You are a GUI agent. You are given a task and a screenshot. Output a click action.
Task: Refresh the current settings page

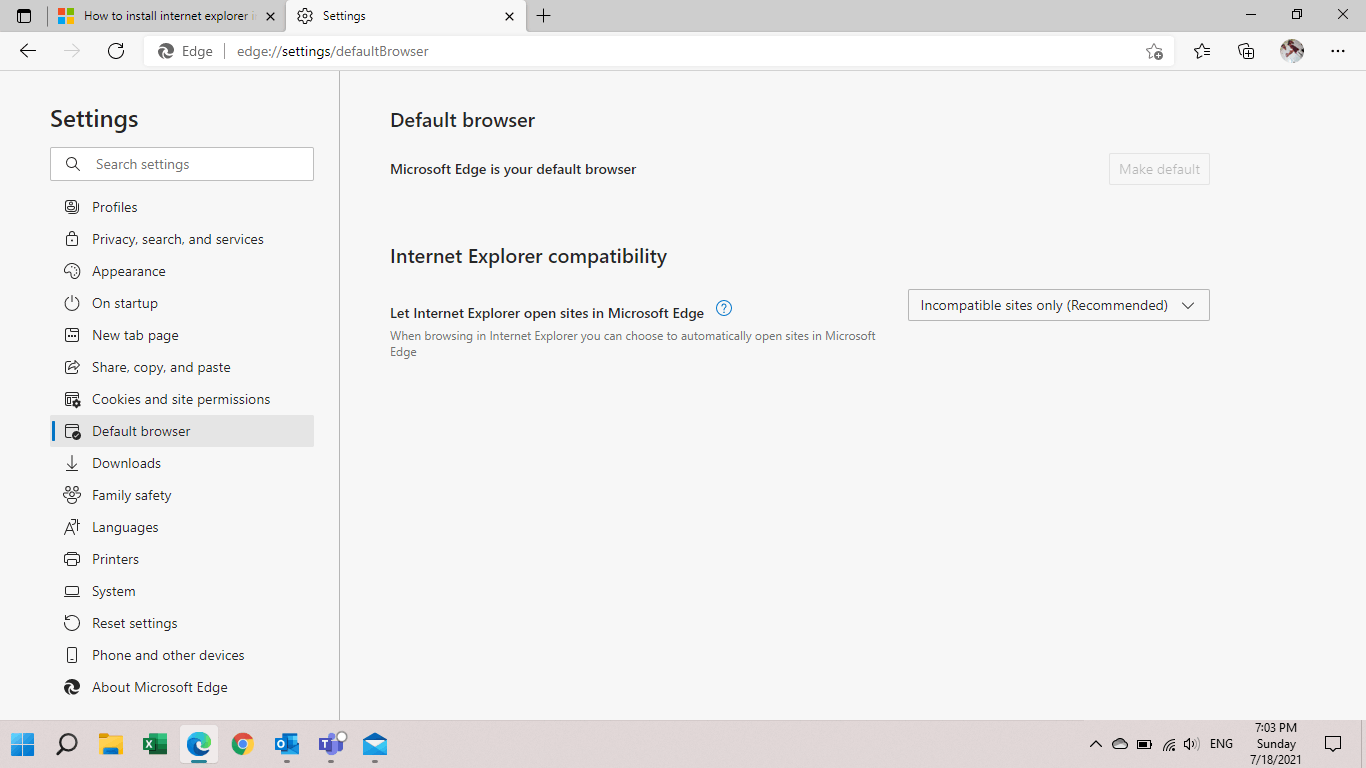(116, 51)
